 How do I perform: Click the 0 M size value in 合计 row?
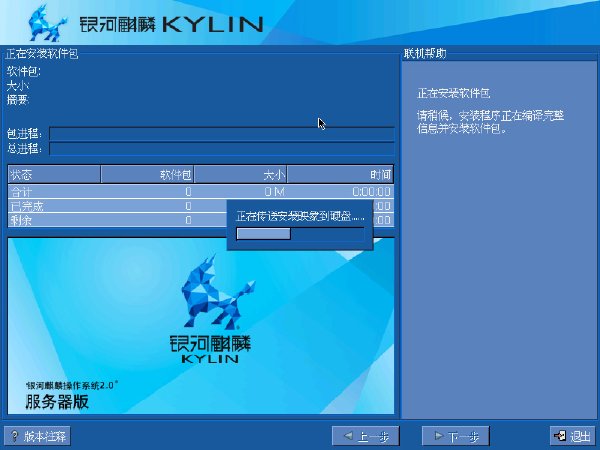(x=274, y=191)
